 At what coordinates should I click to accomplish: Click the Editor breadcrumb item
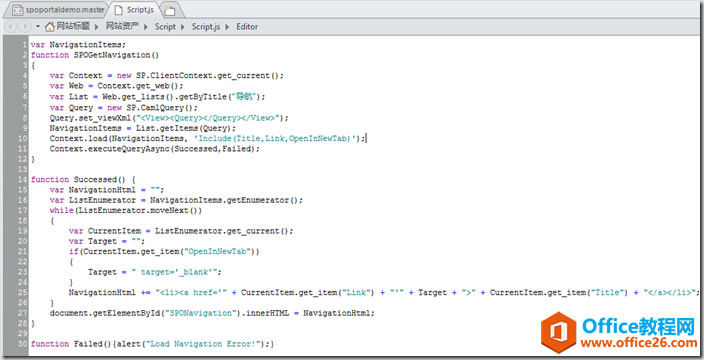(x=247, y=26)
